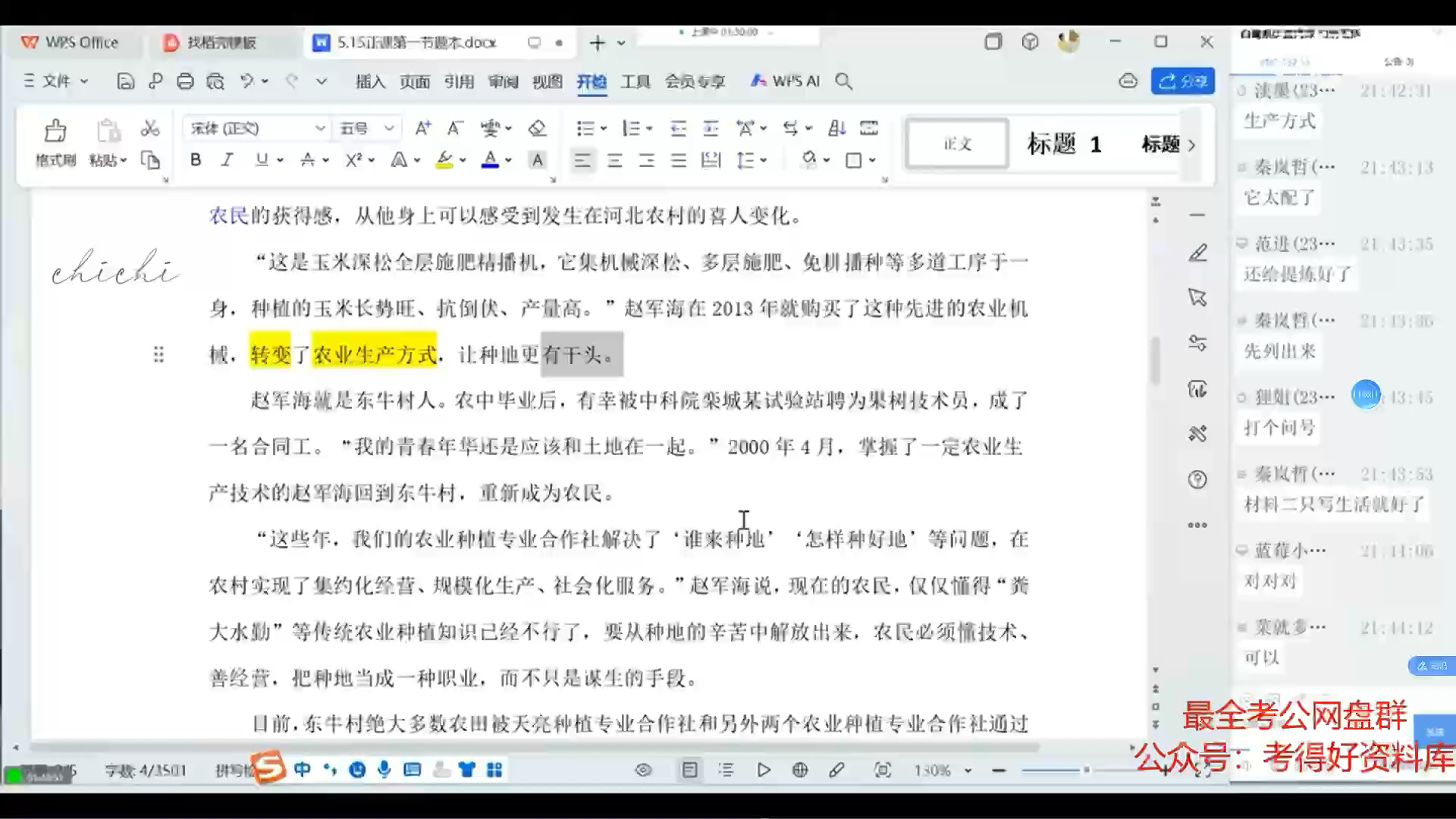Click the Save document icon
Viewport: 1456px width, 819px height.
pos(126,81)
